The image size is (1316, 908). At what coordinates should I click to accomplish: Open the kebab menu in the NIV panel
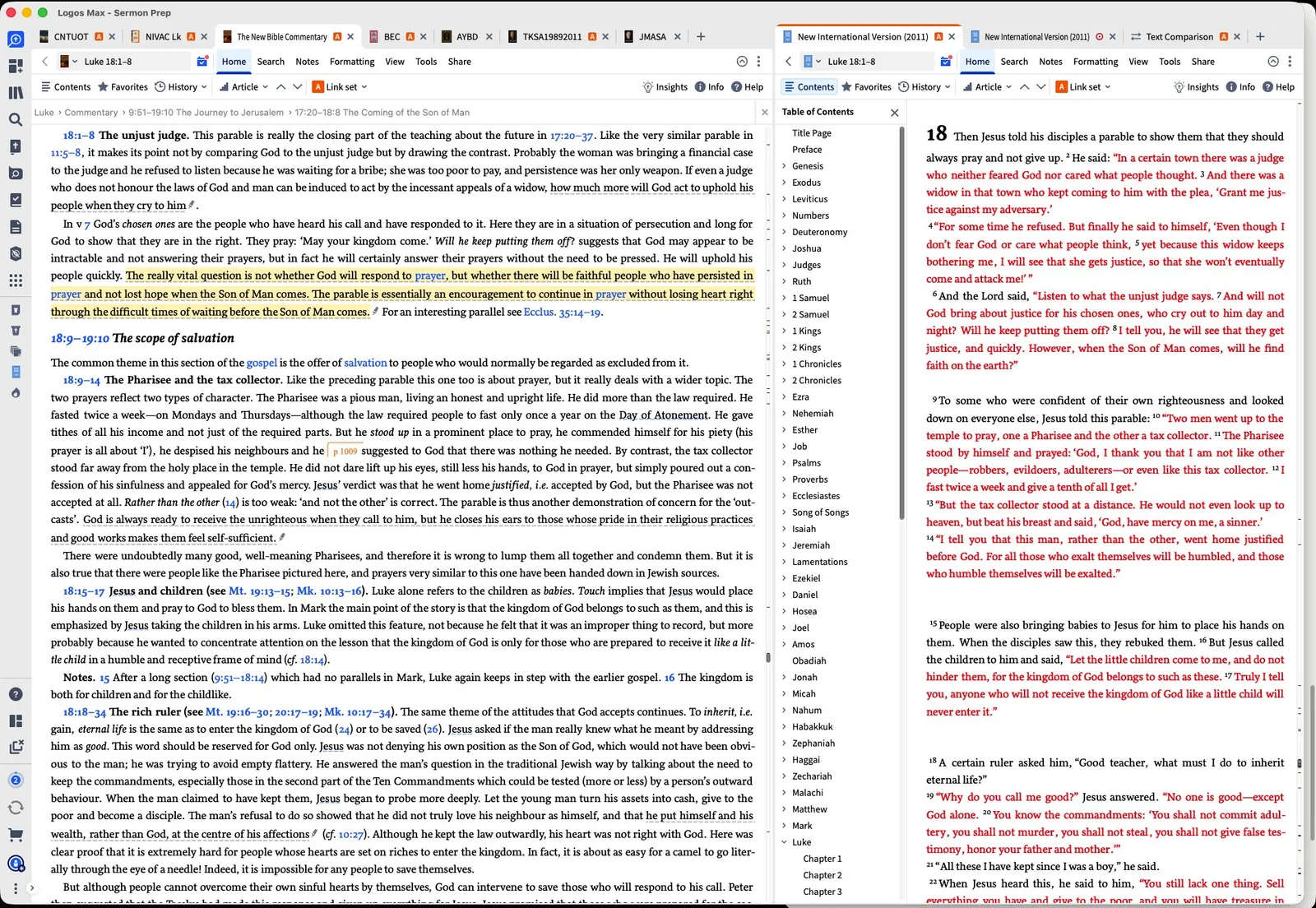click(x=1290, y=61)
